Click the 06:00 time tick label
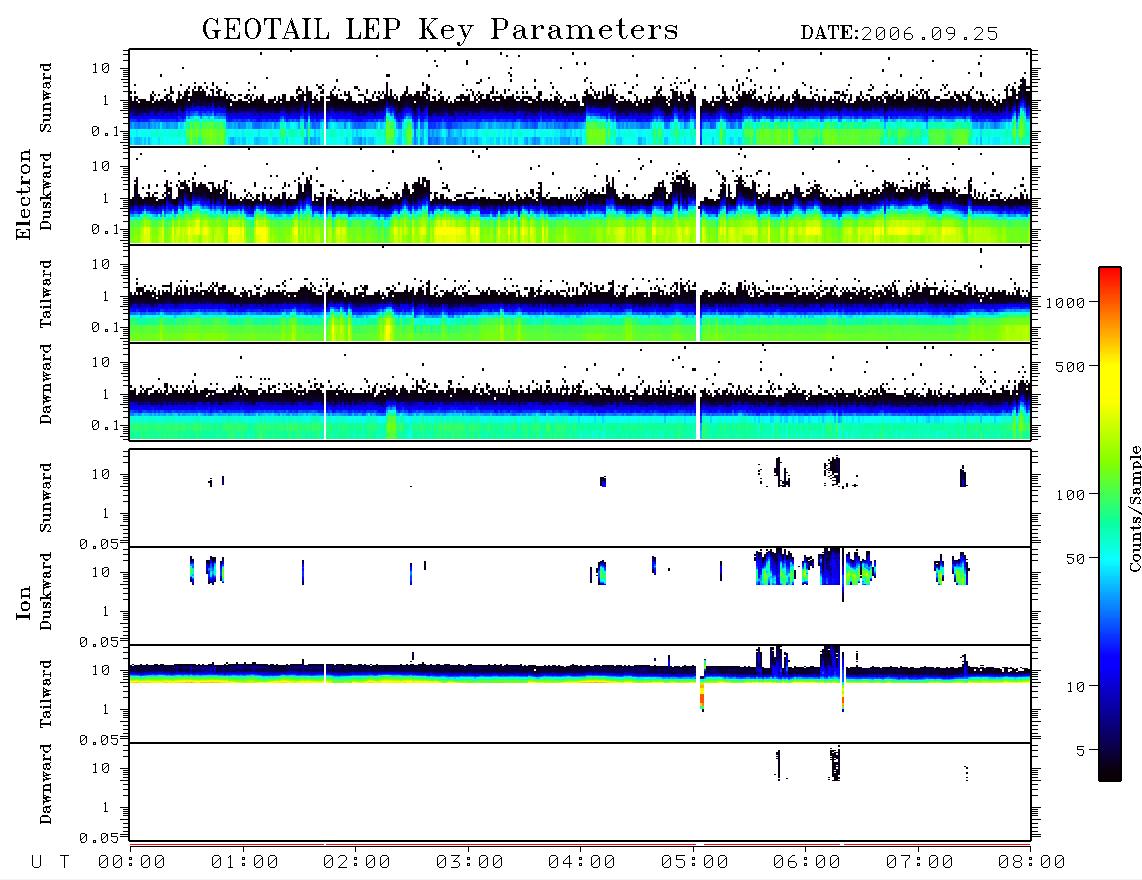Screen dimensions: 1142x880 point(807,863)
